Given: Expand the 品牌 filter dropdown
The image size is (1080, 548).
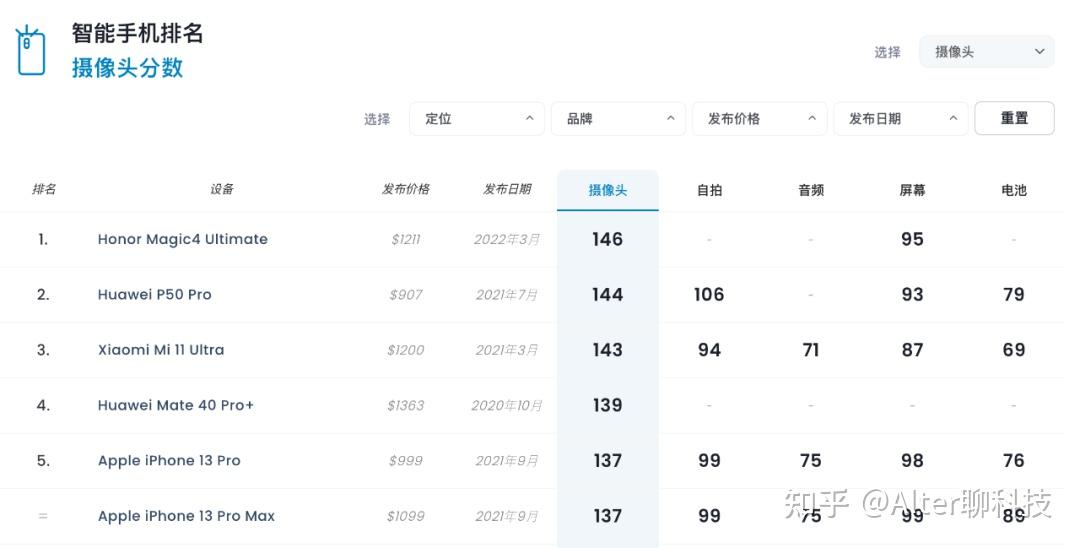Looking at the screenshot, I should (x=619, y=118).
